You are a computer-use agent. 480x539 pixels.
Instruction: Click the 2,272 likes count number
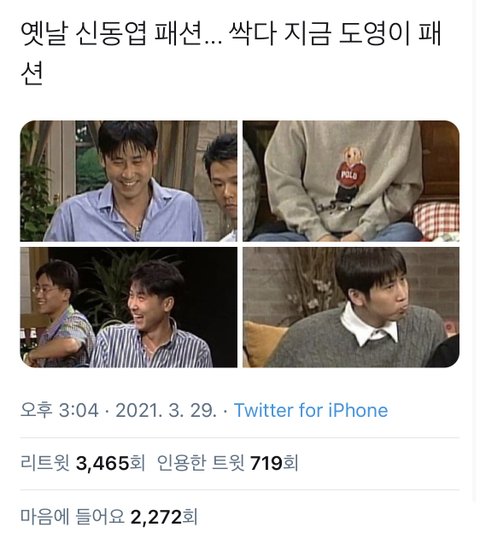156,517
